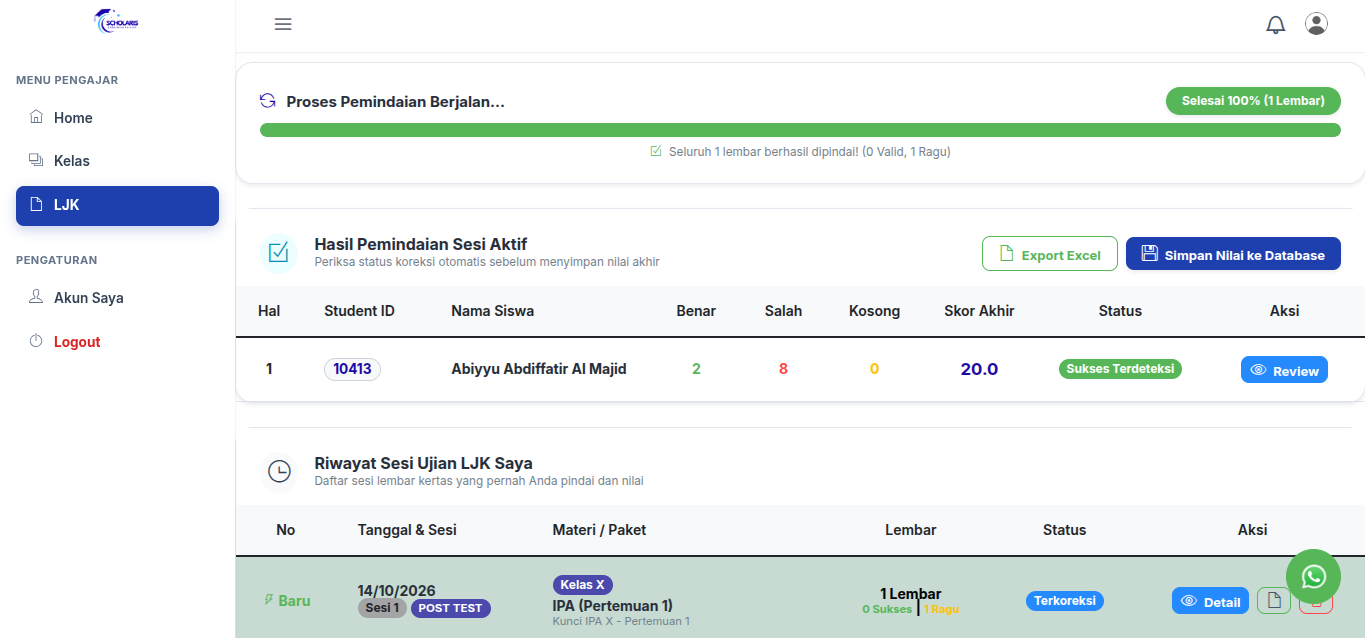Click Logout in the sidebar

coord(117,342)
